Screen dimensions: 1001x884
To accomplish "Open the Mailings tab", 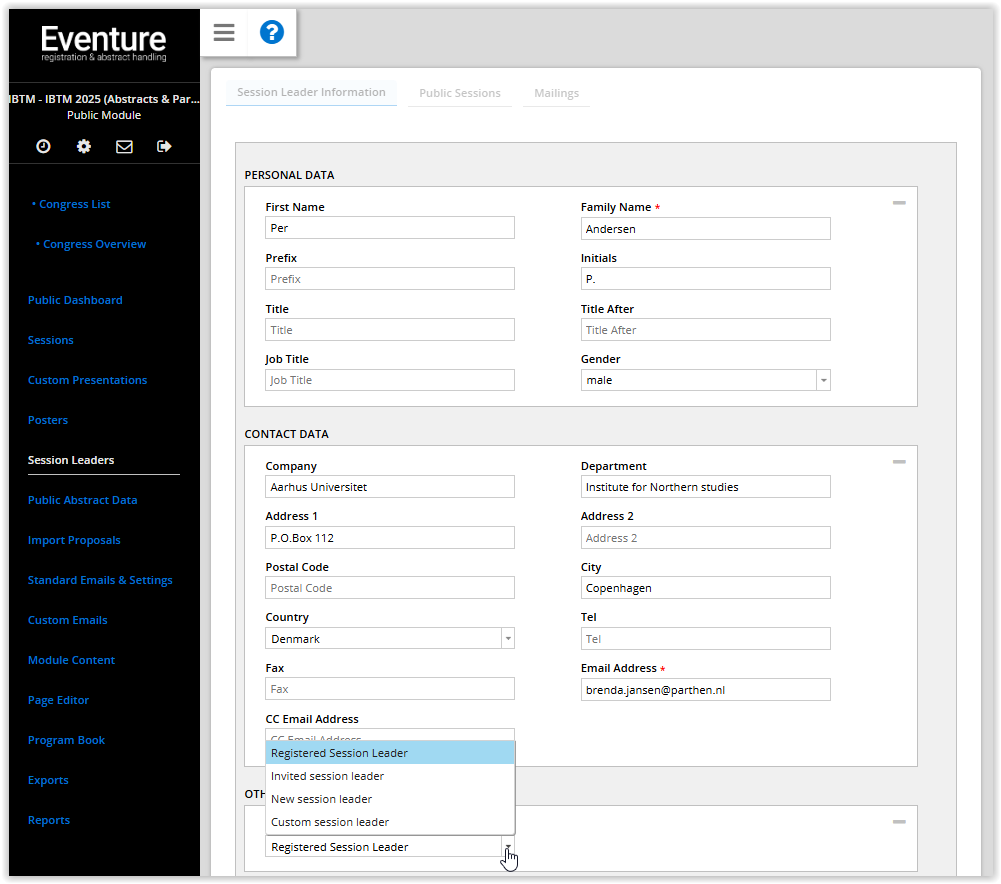I will click(x=556, y=93).
